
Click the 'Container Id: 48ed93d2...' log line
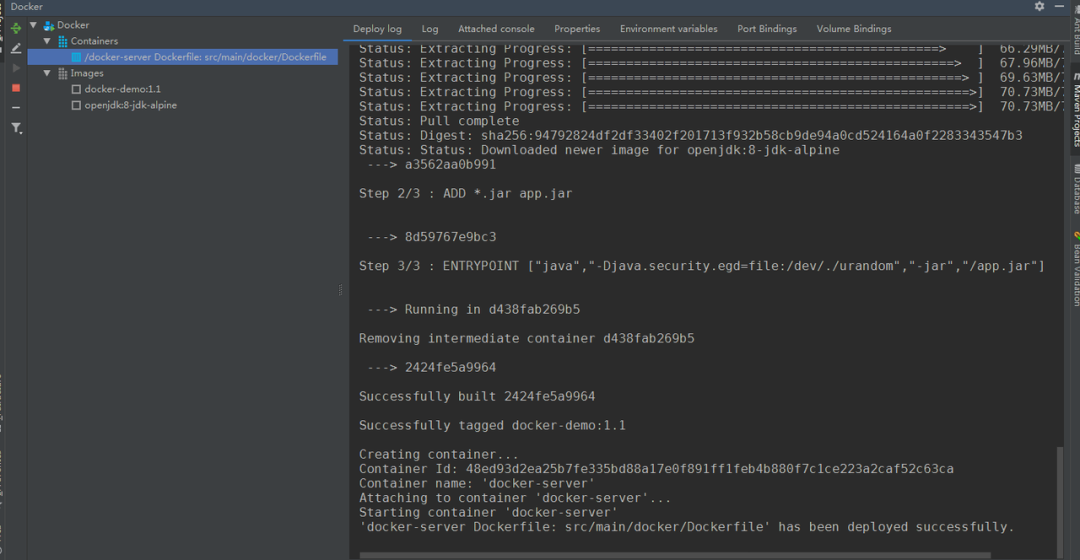pos(656,469)
